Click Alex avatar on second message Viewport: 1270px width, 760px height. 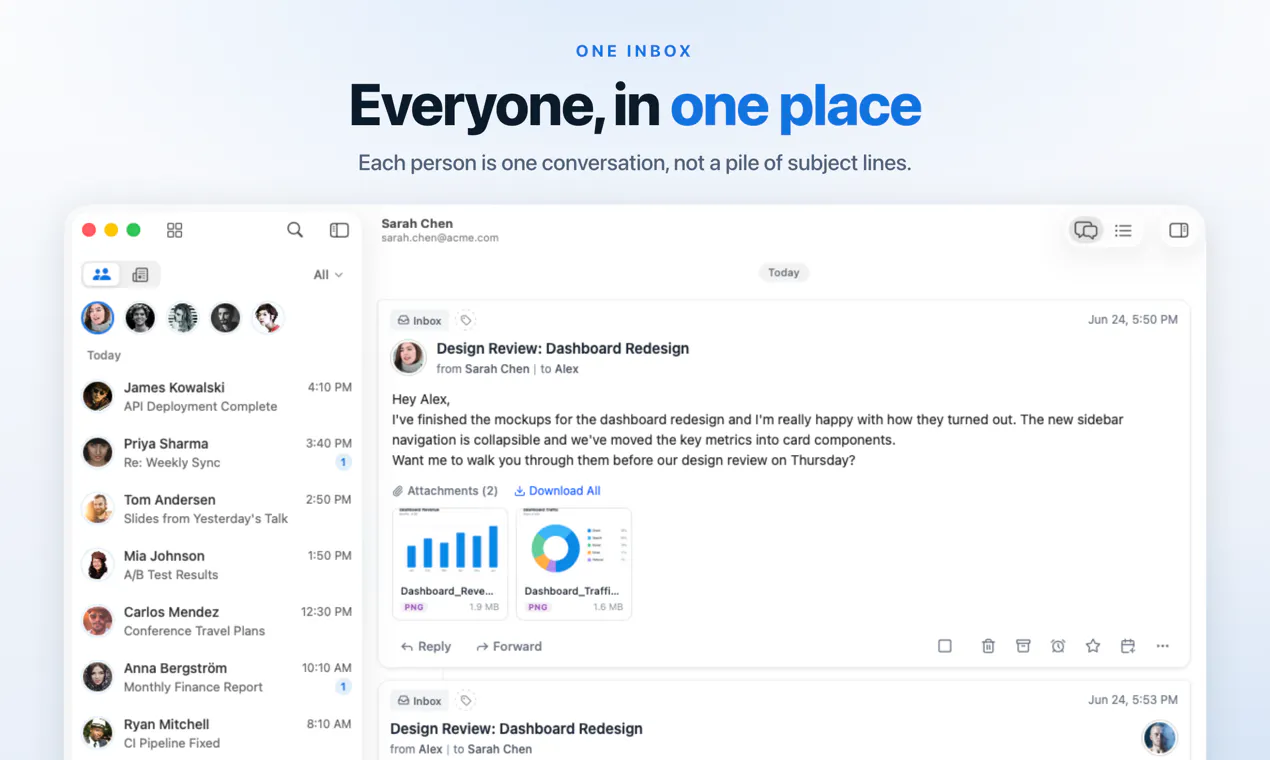click(1160, 738)
